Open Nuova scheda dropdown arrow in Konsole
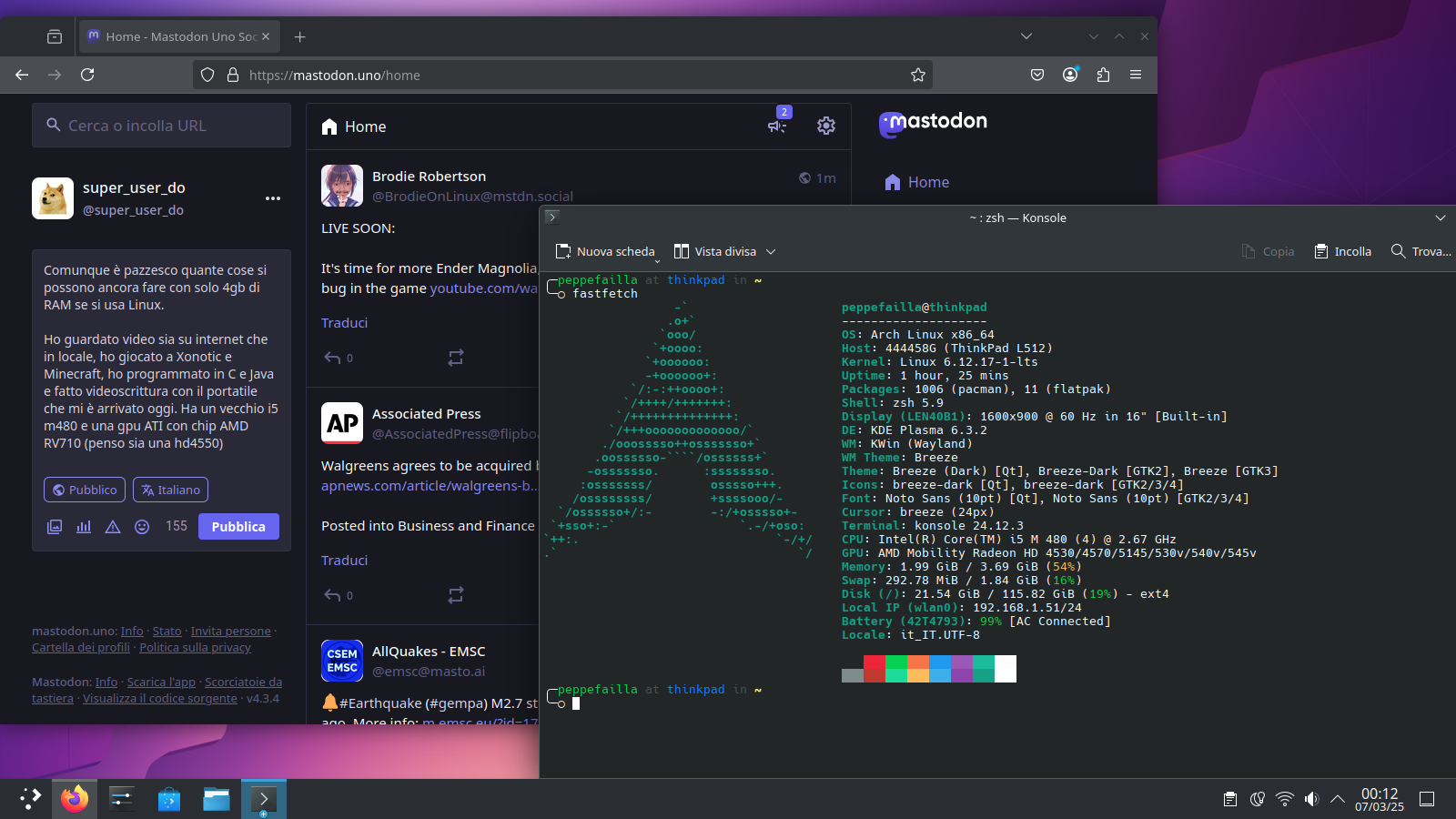Image resolution: width=1456 pixels, height=819 pixels. pyautogui.click(x=657, y=260)
